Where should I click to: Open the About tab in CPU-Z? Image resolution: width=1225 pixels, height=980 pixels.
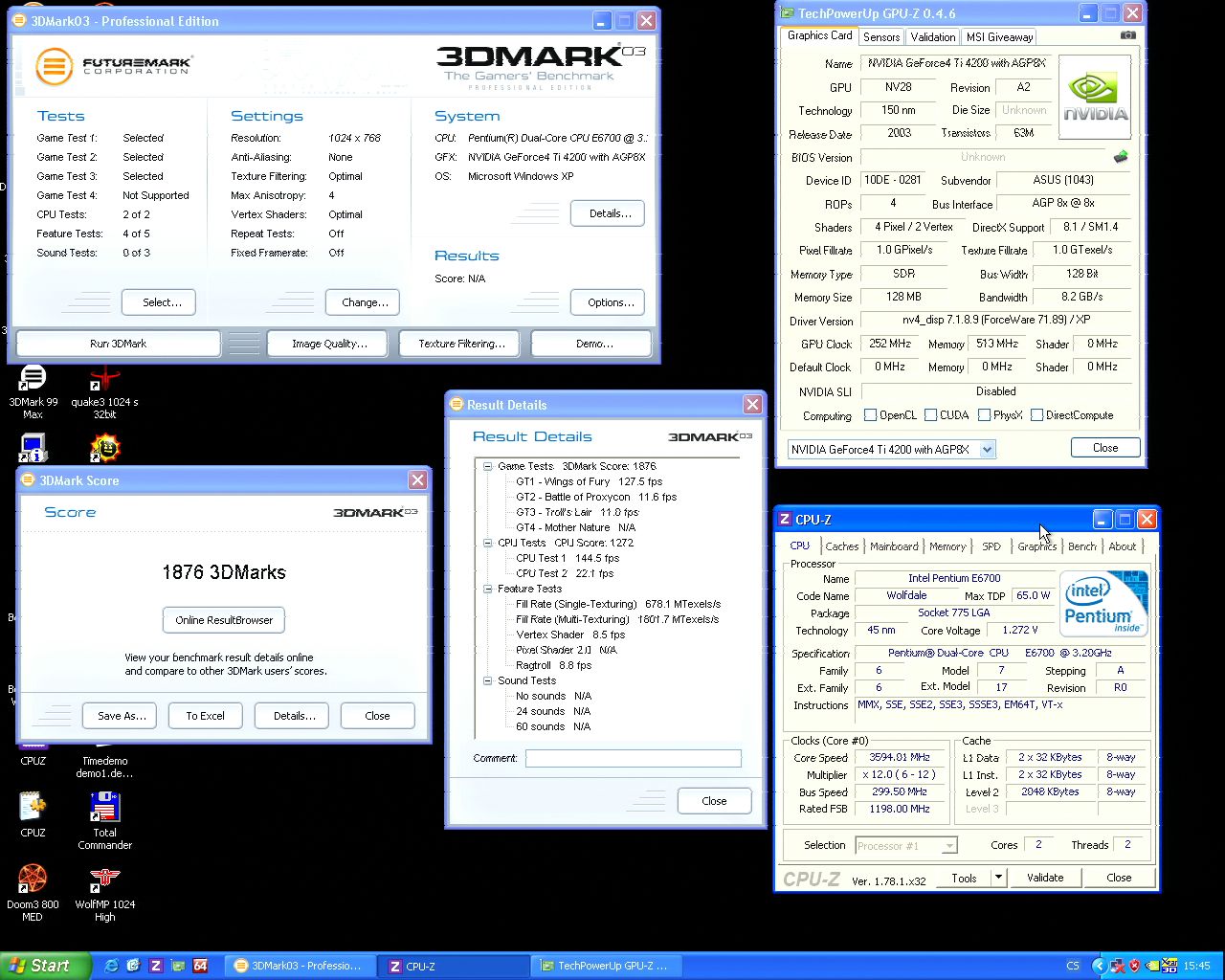point(1123,546)
